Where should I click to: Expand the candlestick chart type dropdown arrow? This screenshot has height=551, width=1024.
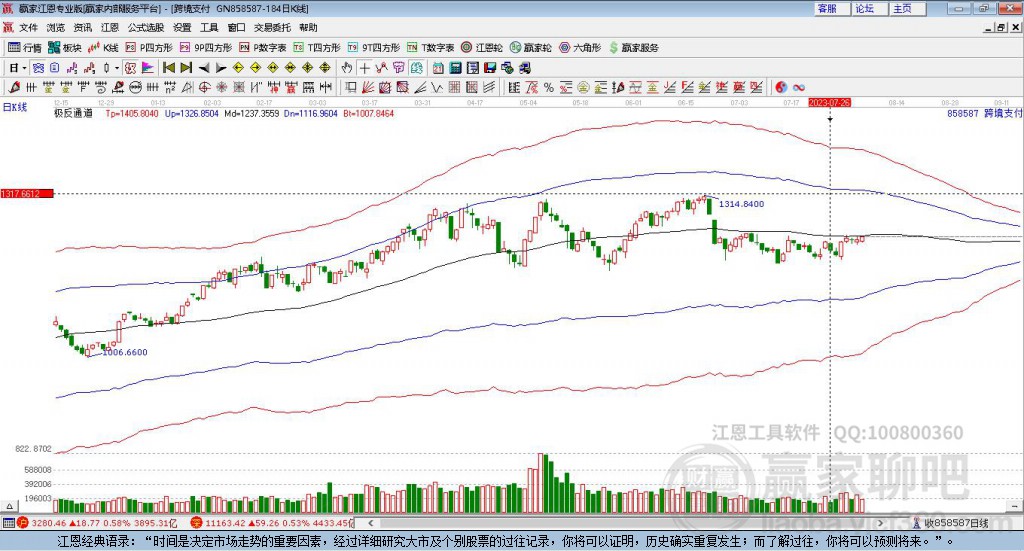117,68
